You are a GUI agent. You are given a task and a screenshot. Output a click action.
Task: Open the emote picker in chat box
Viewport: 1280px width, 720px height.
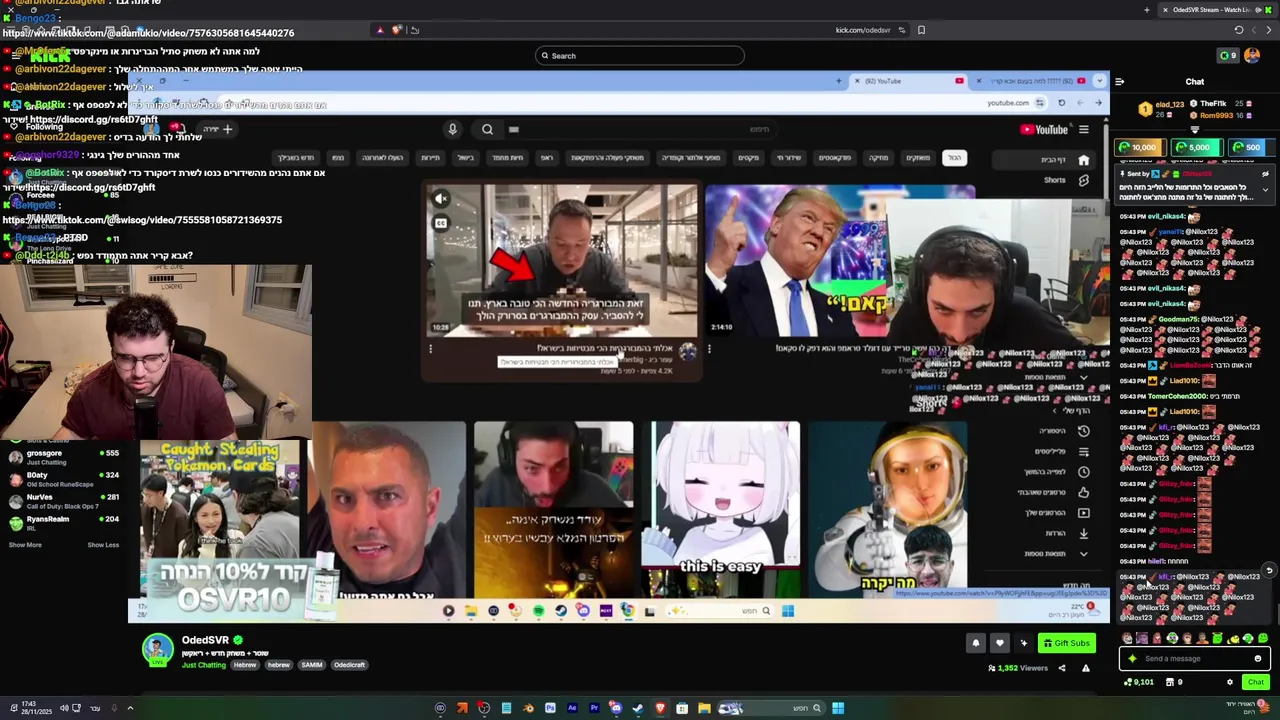coord(1257,658)
